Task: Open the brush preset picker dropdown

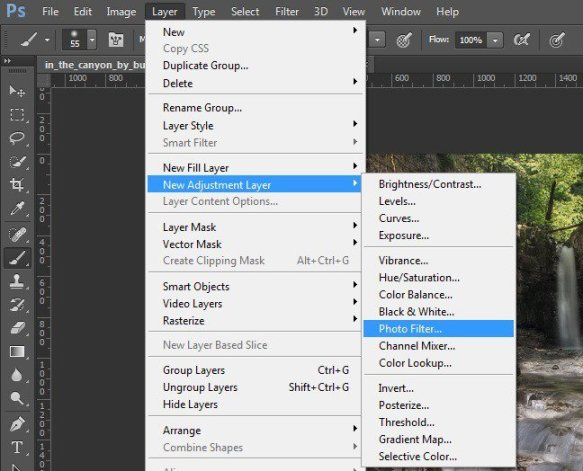Action: (92, 39)
